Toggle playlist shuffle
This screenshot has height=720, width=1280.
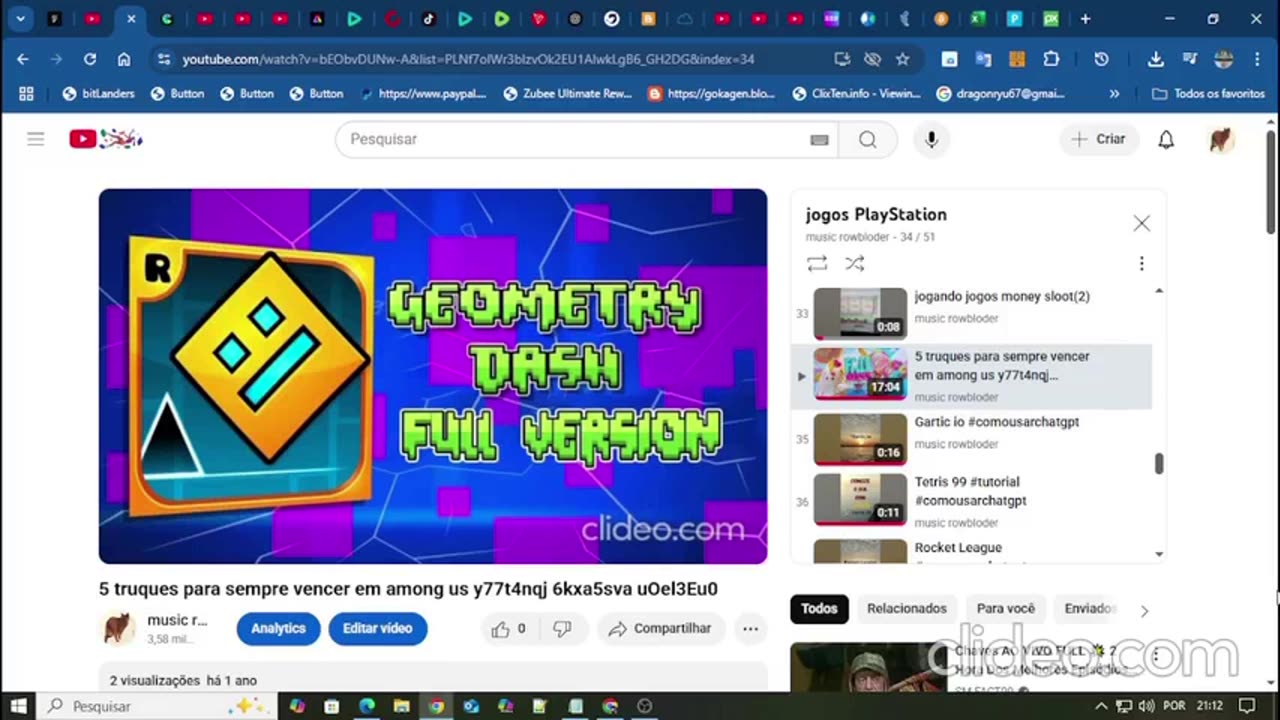[x=854, y=263]
